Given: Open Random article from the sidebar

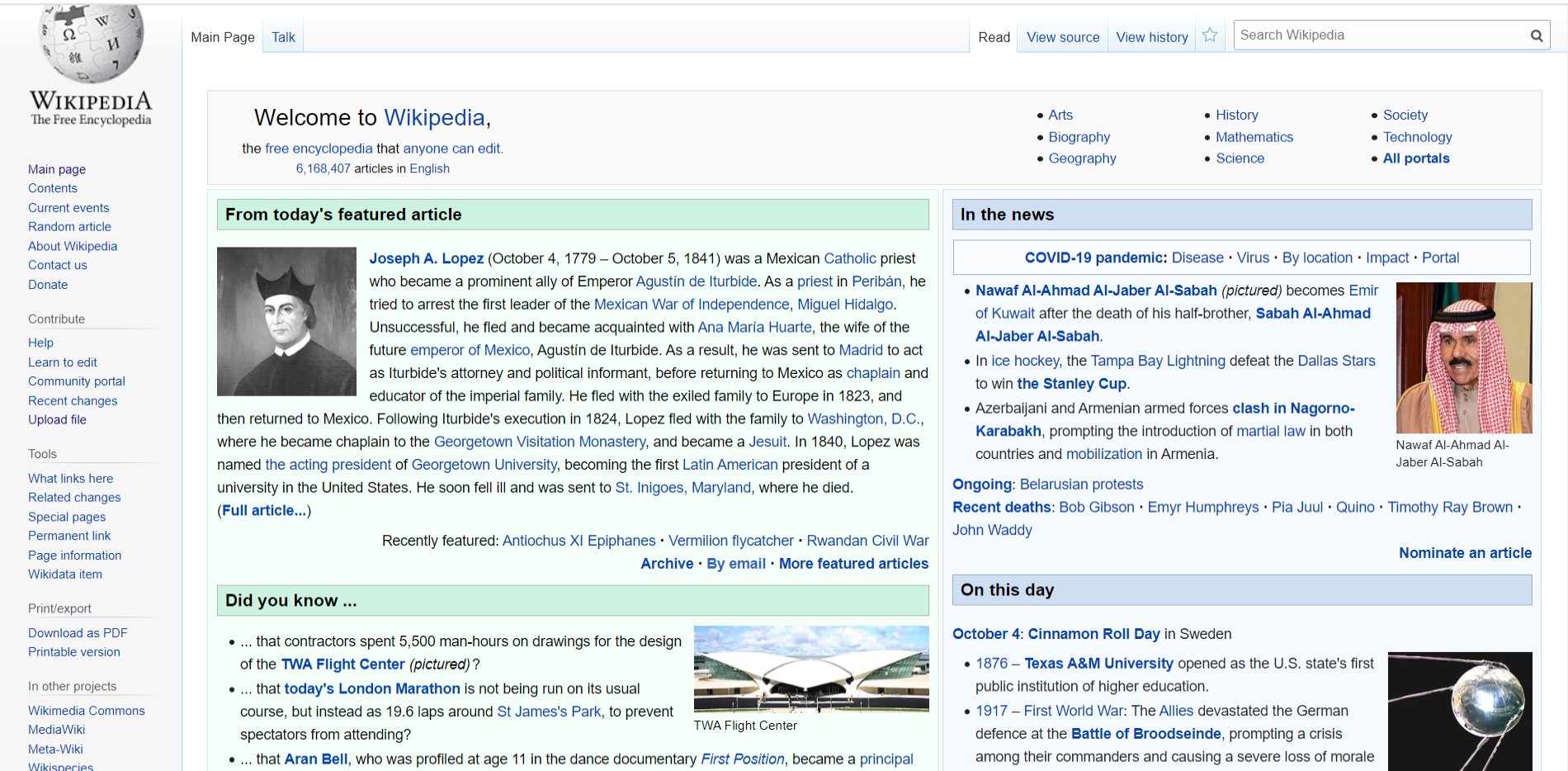Looking at the screenshot, I should click(x=69, y=226).
